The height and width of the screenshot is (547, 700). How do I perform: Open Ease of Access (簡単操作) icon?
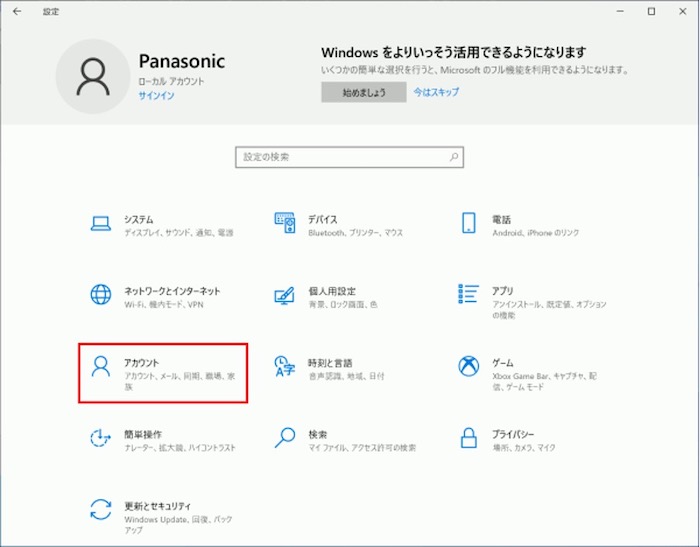[x=100, y=438]
